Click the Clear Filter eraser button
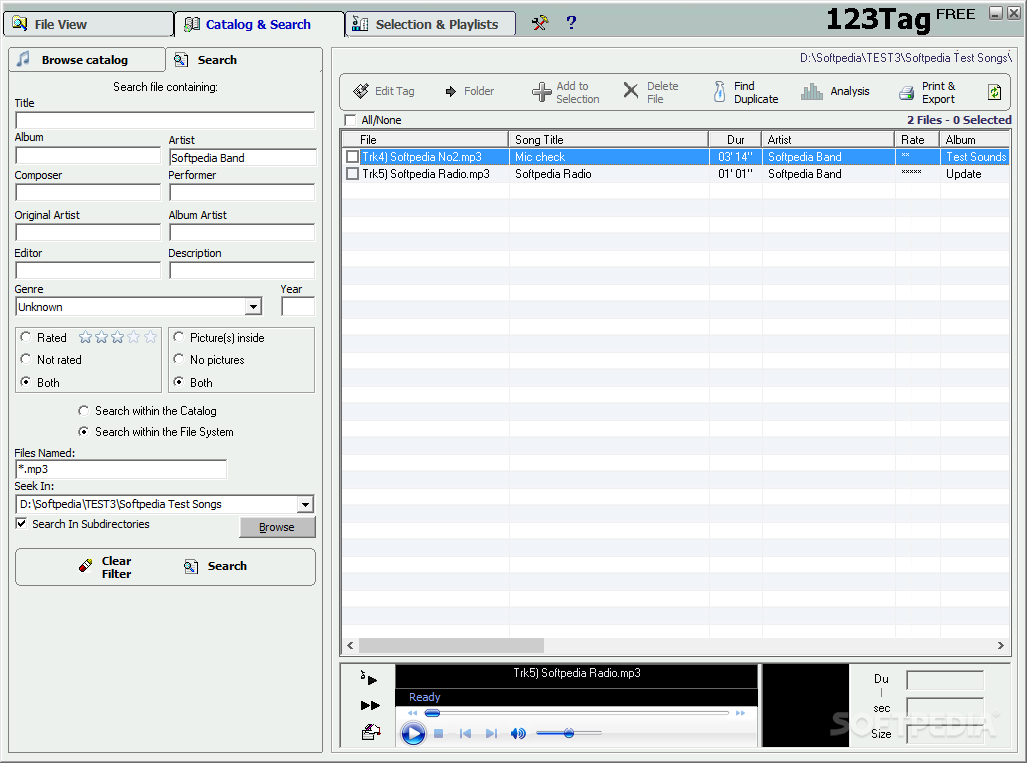1027x763 pixels. pyautogui.click(x=105, y=567)
